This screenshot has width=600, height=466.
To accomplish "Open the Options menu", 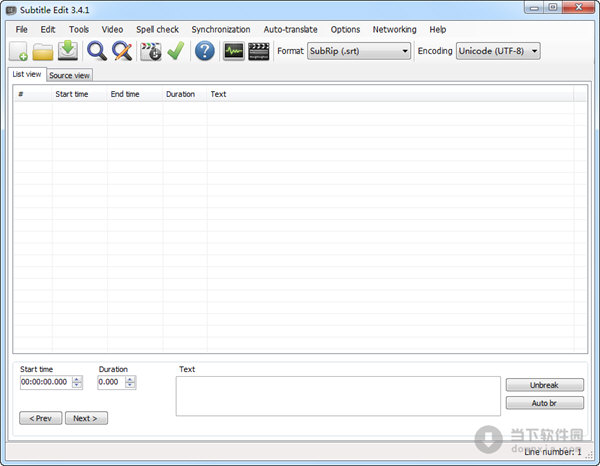I will click(345, 29).
